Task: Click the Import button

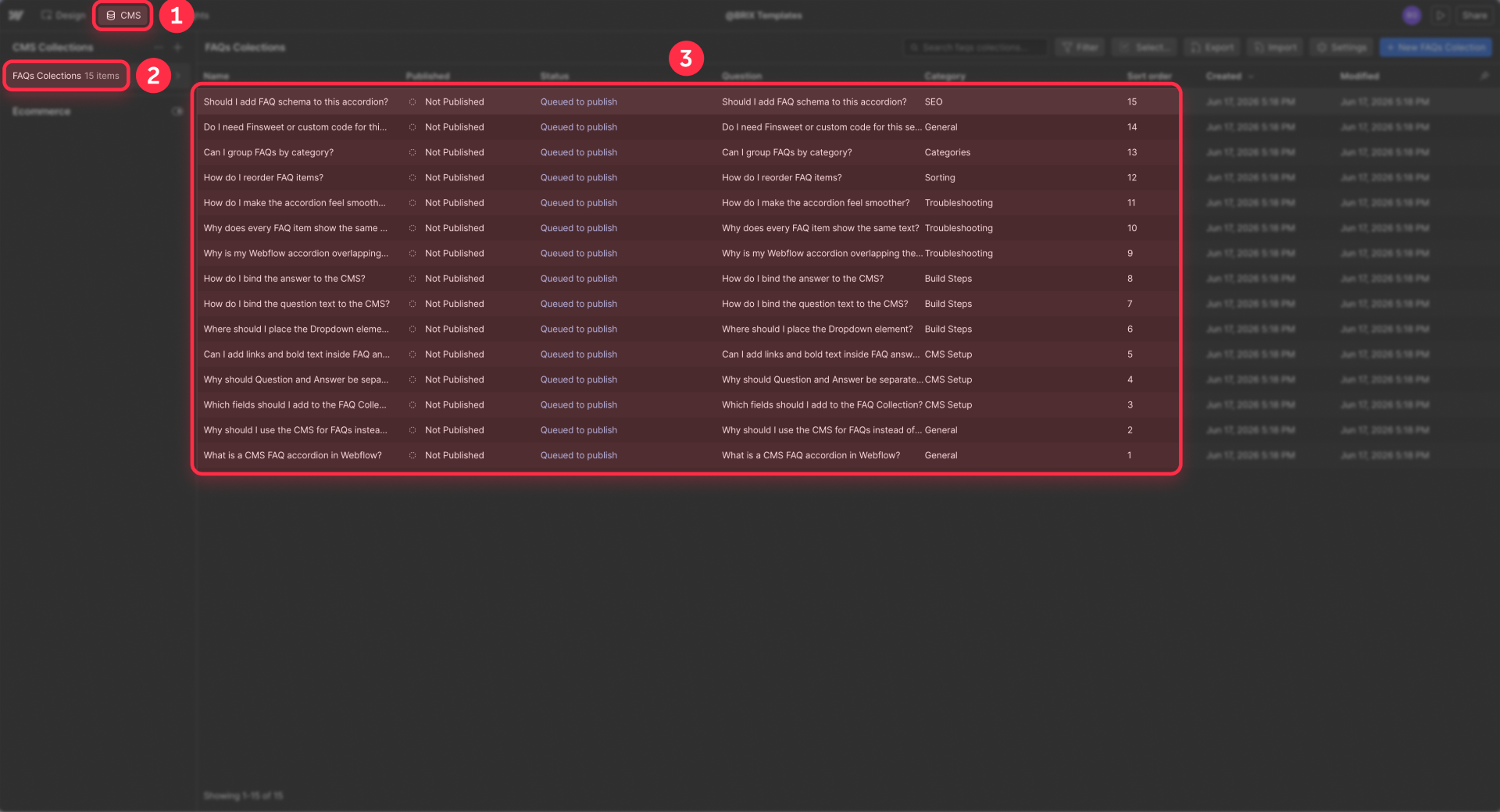Action: 1275,48
